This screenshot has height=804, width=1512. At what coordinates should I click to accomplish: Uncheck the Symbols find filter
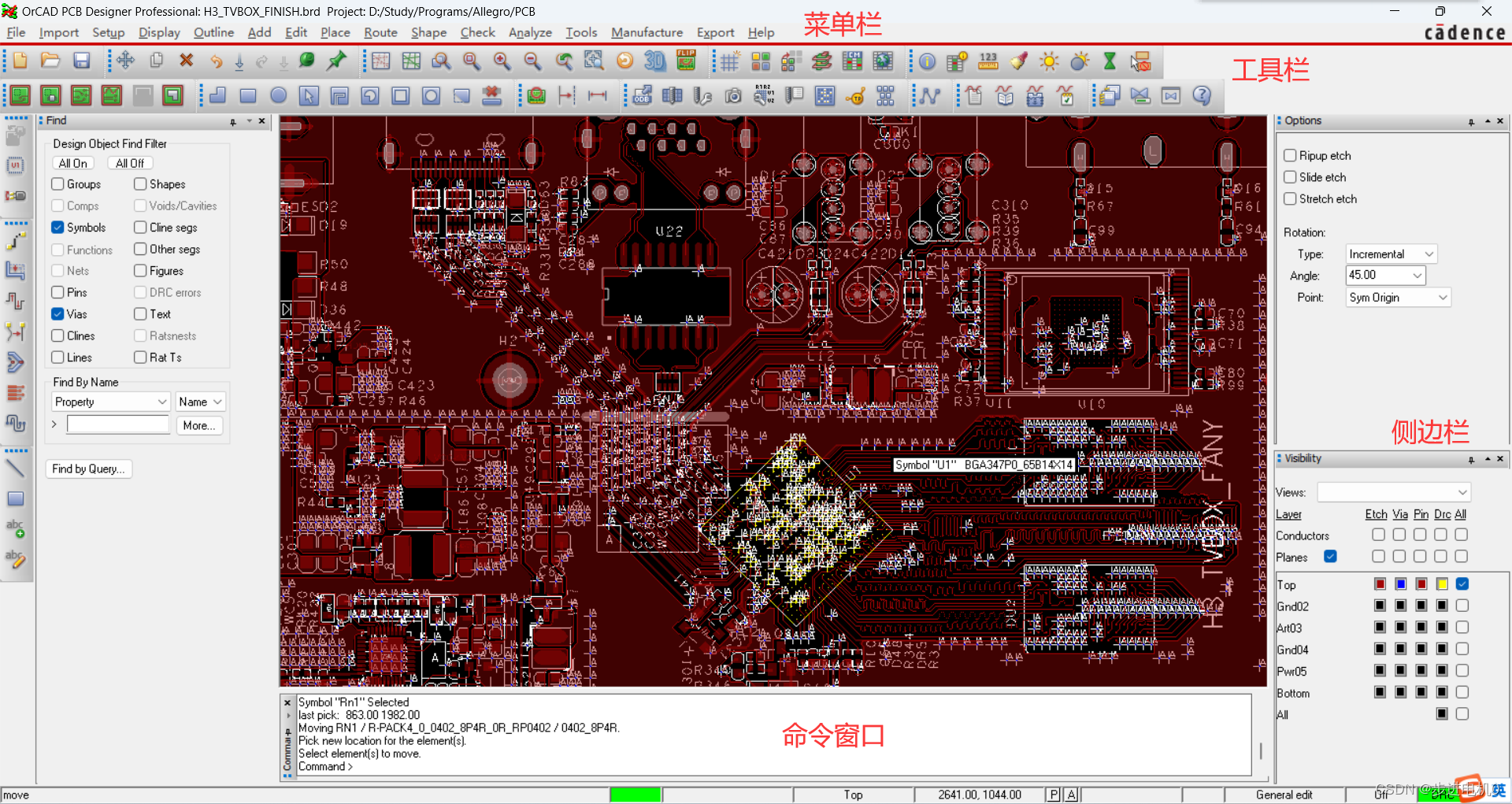[57, 228]
